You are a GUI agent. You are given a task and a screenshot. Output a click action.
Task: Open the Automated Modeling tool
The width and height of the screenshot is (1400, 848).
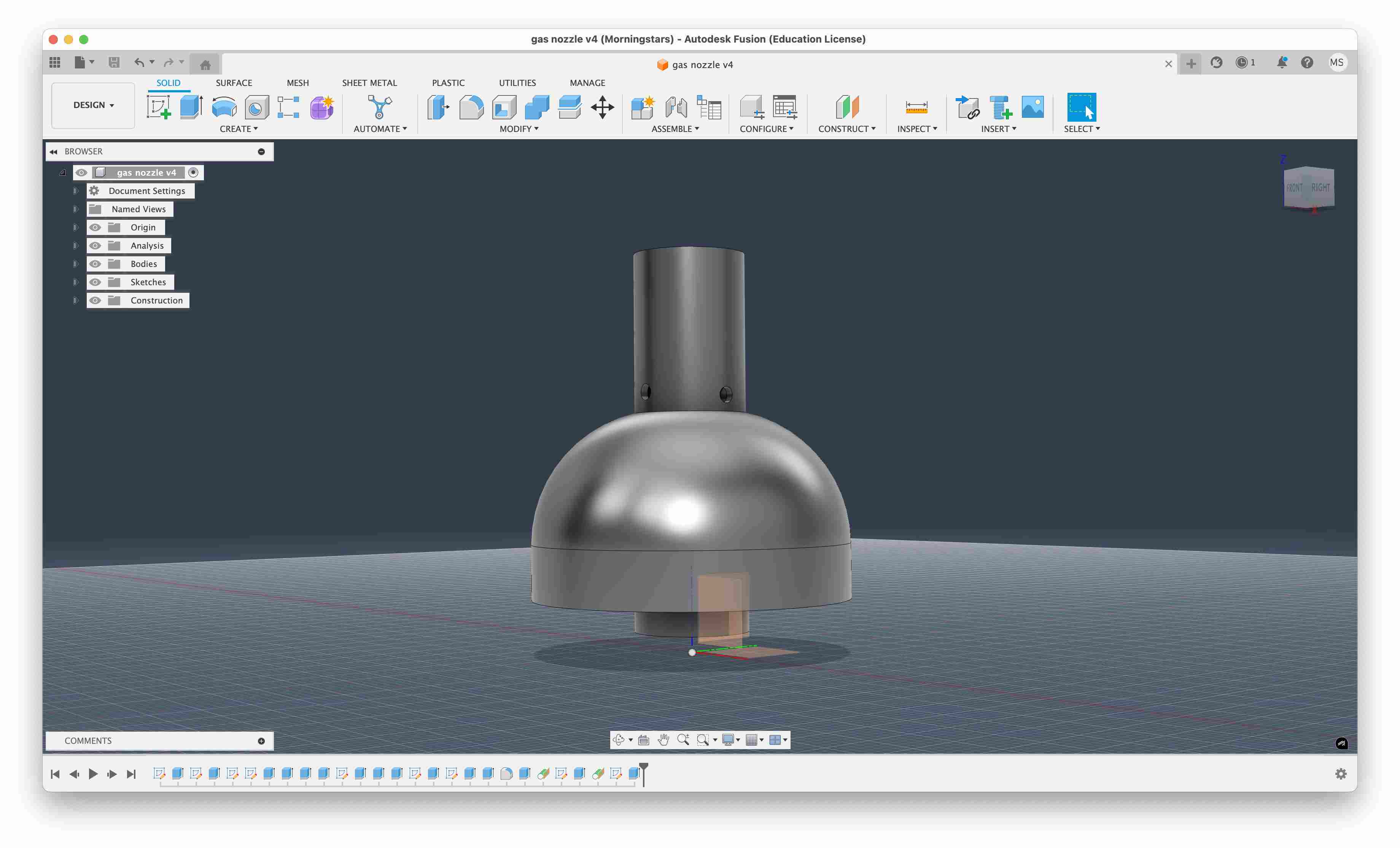pyautogui.click(x=380, y=107)
